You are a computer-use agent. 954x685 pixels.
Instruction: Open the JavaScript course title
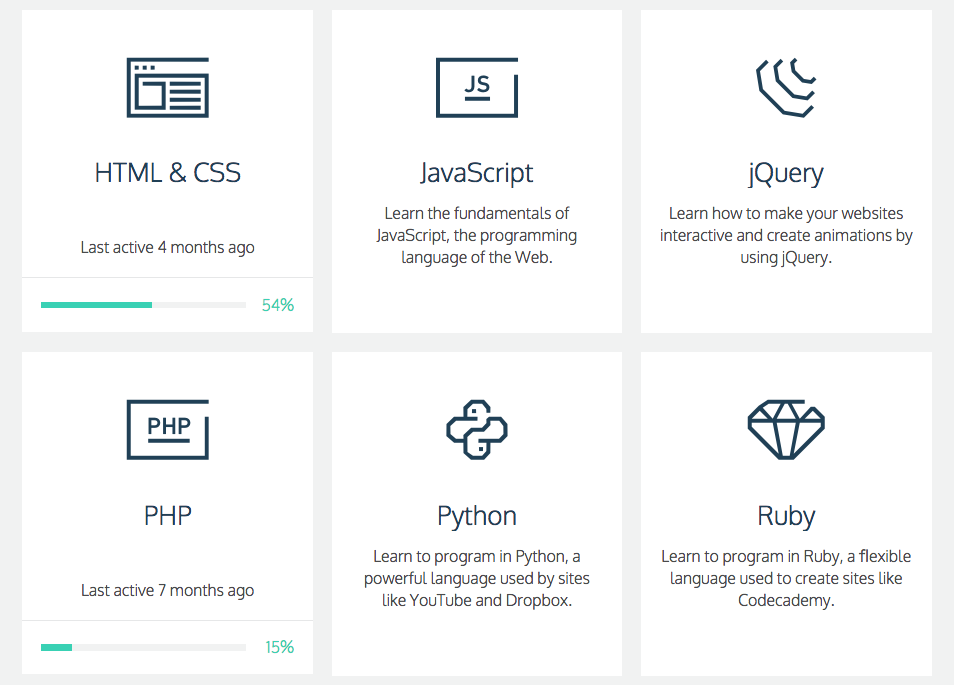(x=477, y=173)
